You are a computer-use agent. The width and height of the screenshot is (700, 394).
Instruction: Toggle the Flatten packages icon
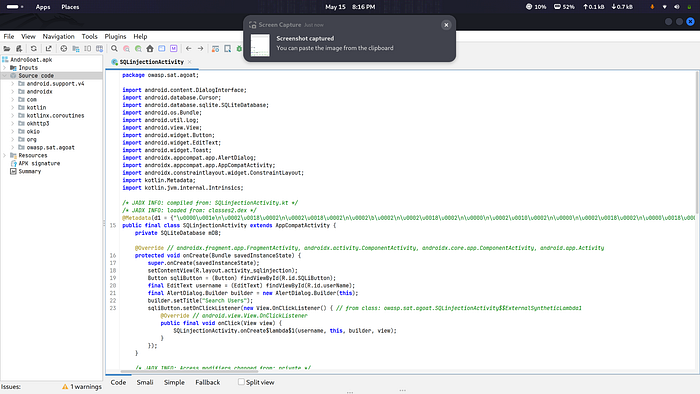click(x=76, y=49)
